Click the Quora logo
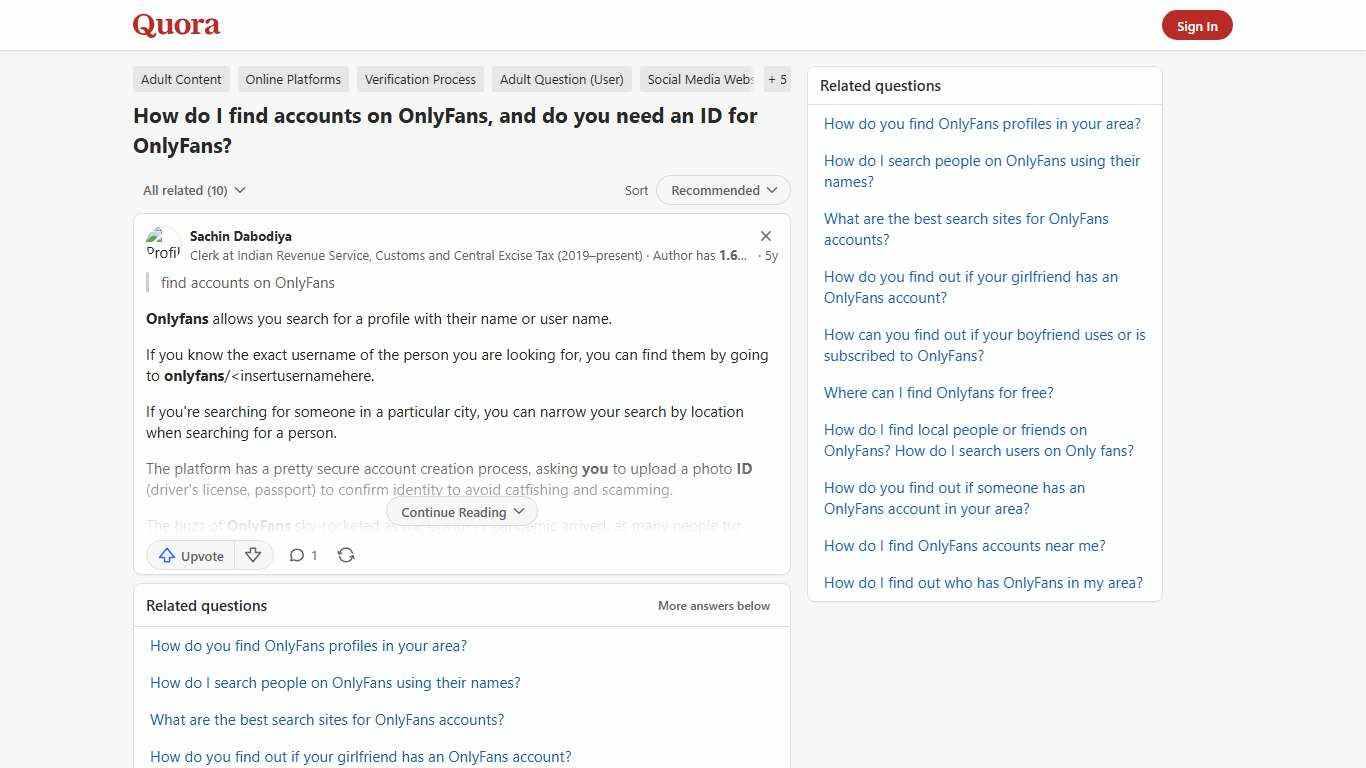This screenshot has width=1366, height=768. click(175, 25)
